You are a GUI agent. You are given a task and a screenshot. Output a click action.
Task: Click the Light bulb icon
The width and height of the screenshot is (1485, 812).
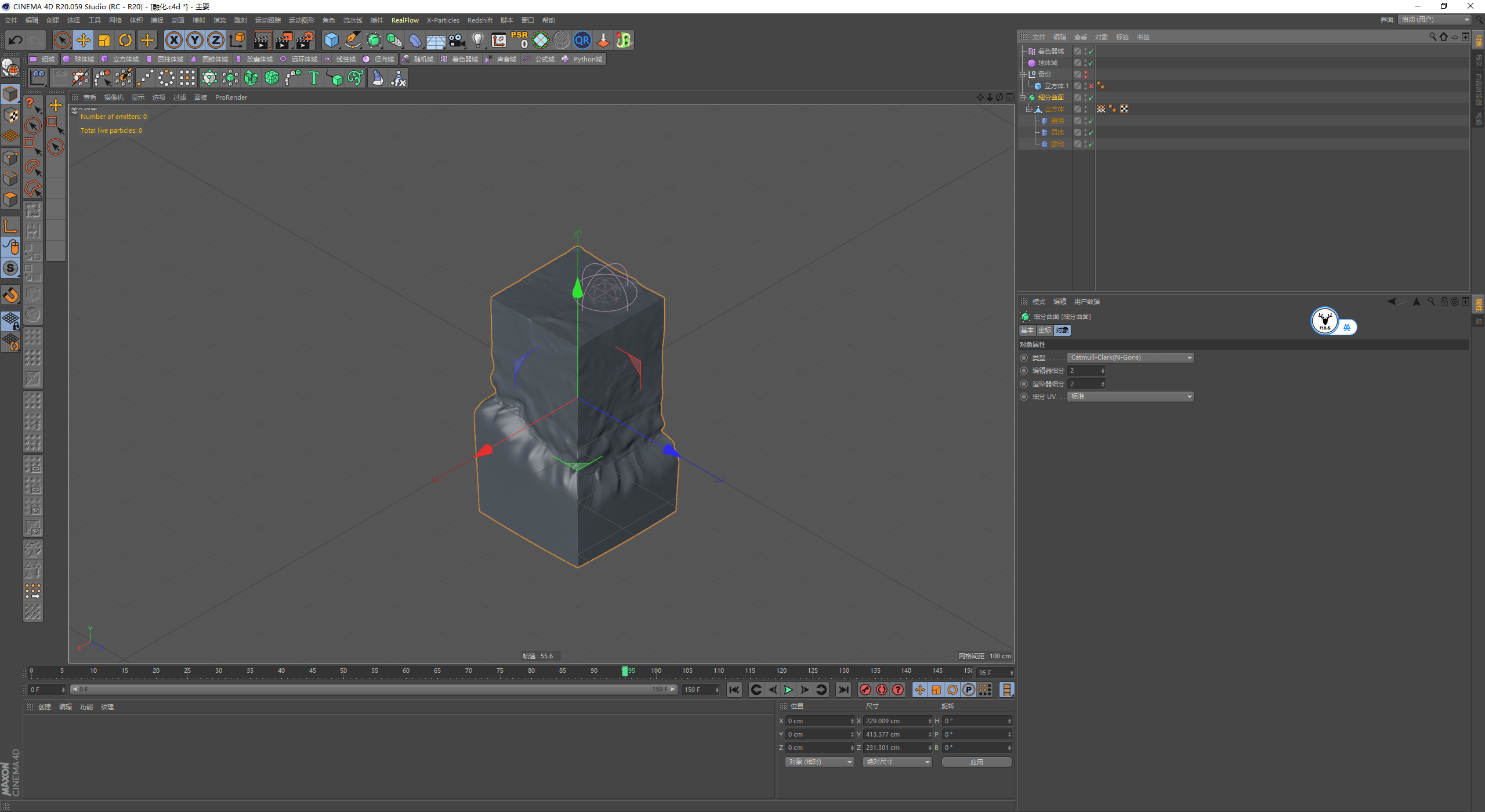point(477,40)
